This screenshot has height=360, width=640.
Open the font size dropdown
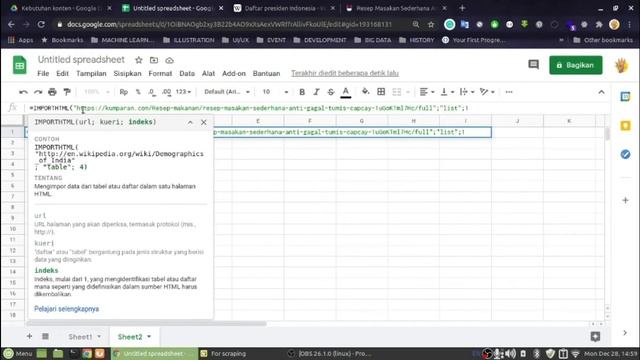click(x=275, y=92)
